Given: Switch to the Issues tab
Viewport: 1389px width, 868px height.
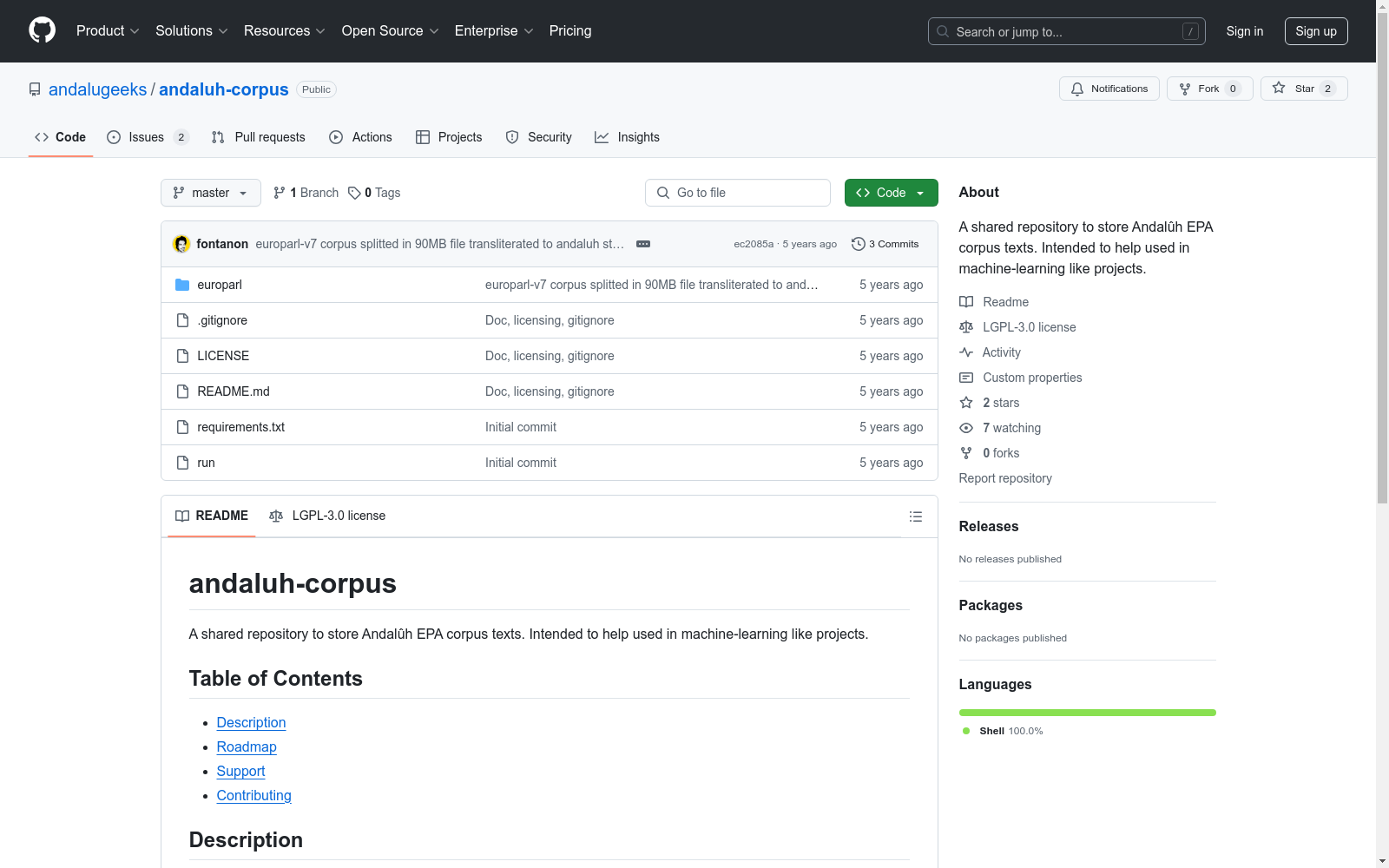Looking at the screenshot, I should 148,137.
